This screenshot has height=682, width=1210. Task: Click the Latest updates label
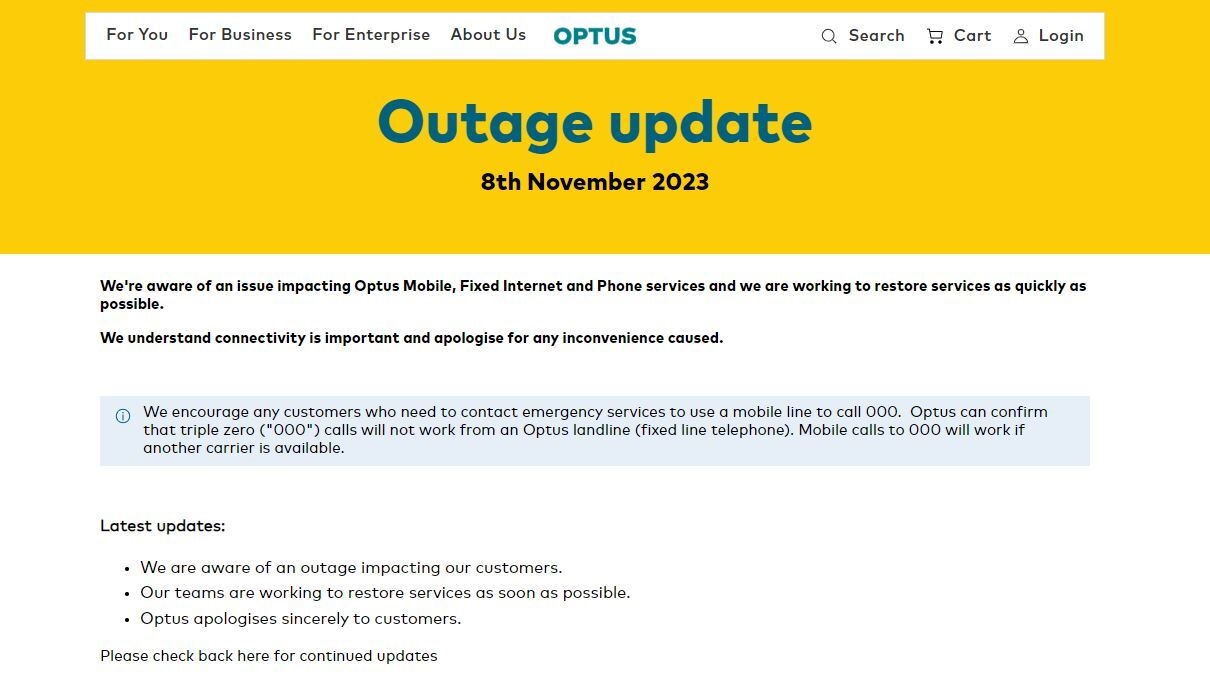click(163, 526)
